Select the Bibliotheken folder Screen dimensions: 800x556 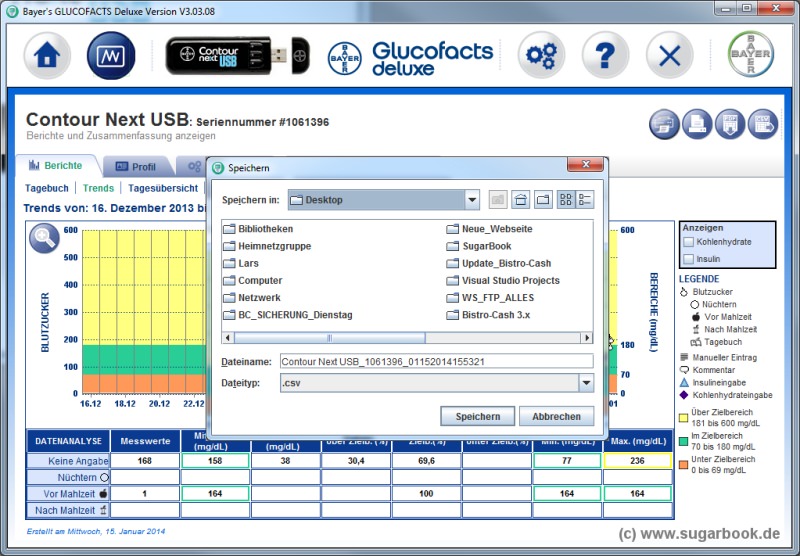click(258, 229)
